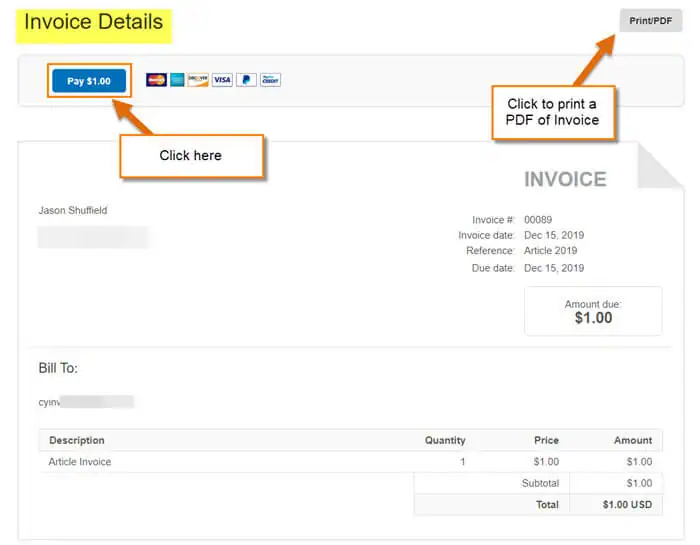Select the Article Invoice line item
The height and width of the screenshot is (545, 700).
click(80, 462)
